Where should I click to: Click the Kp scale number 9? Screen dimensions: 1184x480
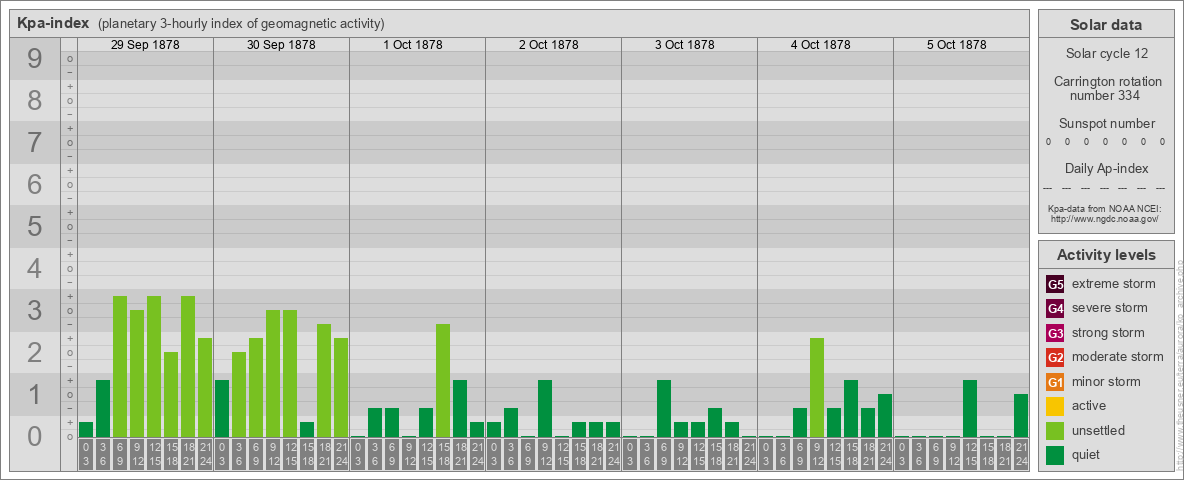35,59
